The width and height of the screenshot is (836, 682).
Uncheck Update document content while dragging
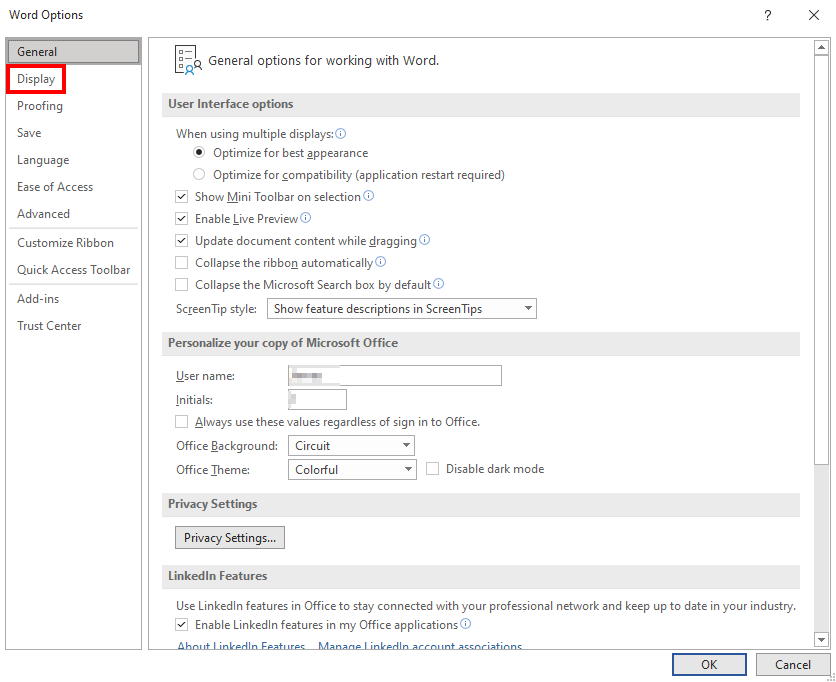pos(182,240)
